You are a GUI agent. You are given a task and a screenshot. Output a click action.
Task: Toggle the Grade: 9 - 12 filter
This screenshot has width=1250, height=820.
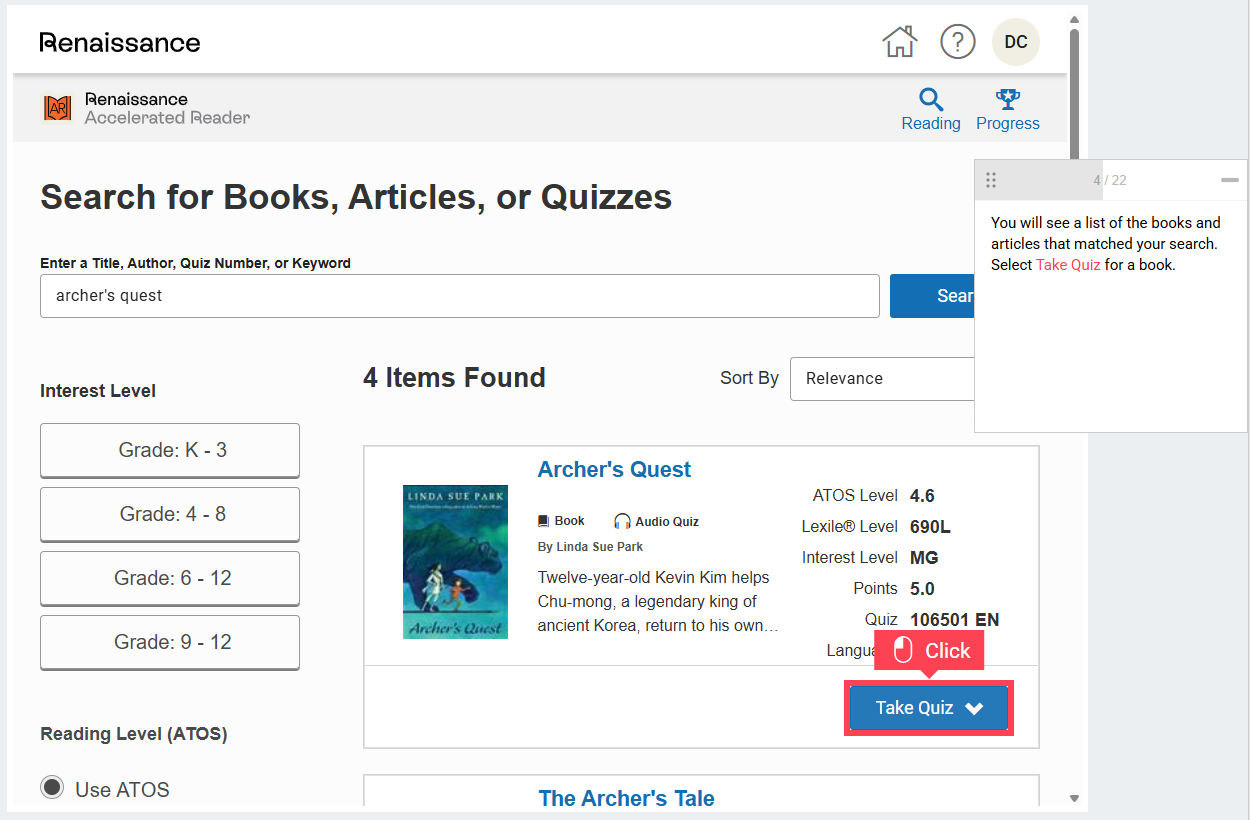[x=169, y=642]
